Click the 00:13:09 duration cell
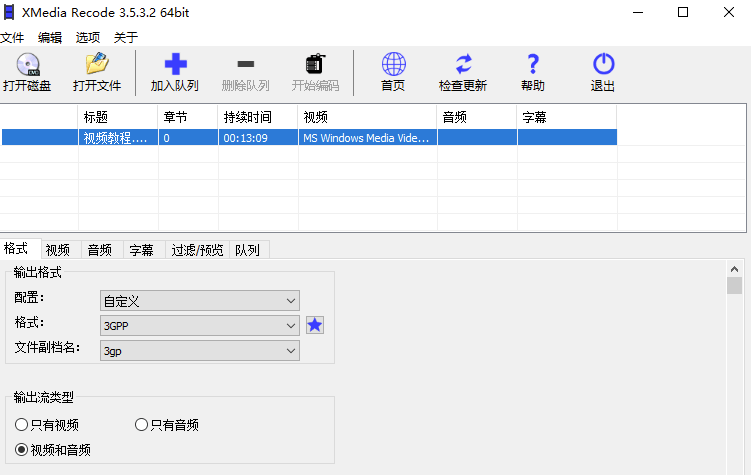This screenshot has width=755, height=475. (x=258, y=138)
